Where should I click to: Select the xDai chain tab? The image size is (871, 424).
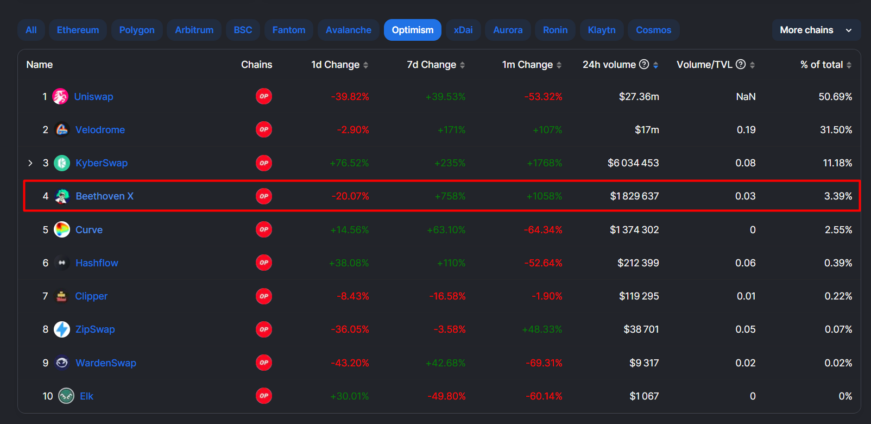[463, 30]
